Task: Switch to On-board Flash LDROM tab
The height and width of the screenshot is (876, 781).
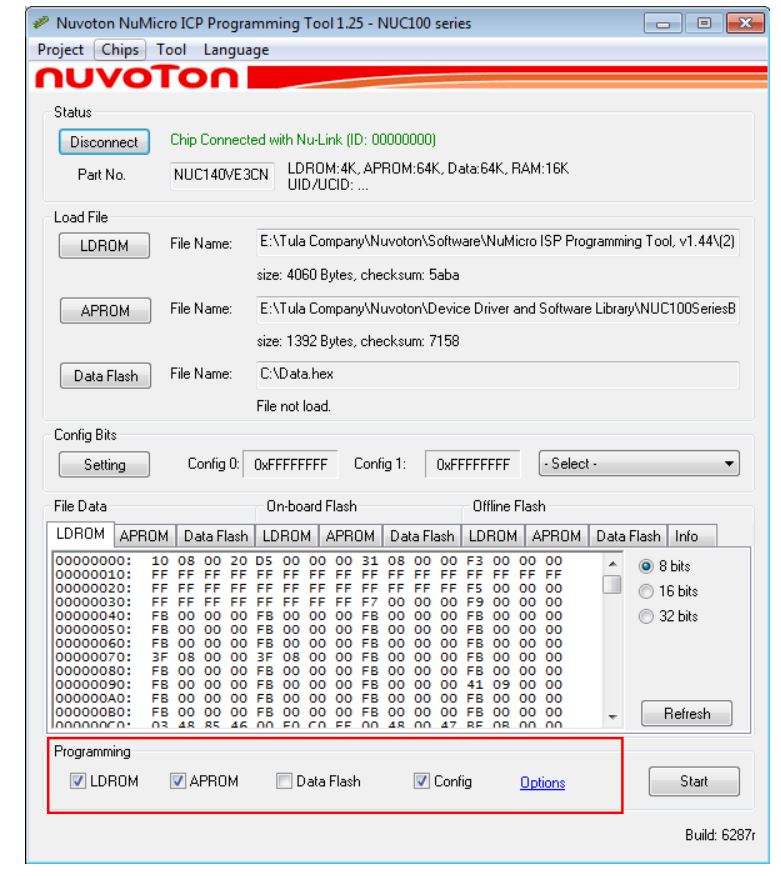Action: coord(287,536)
